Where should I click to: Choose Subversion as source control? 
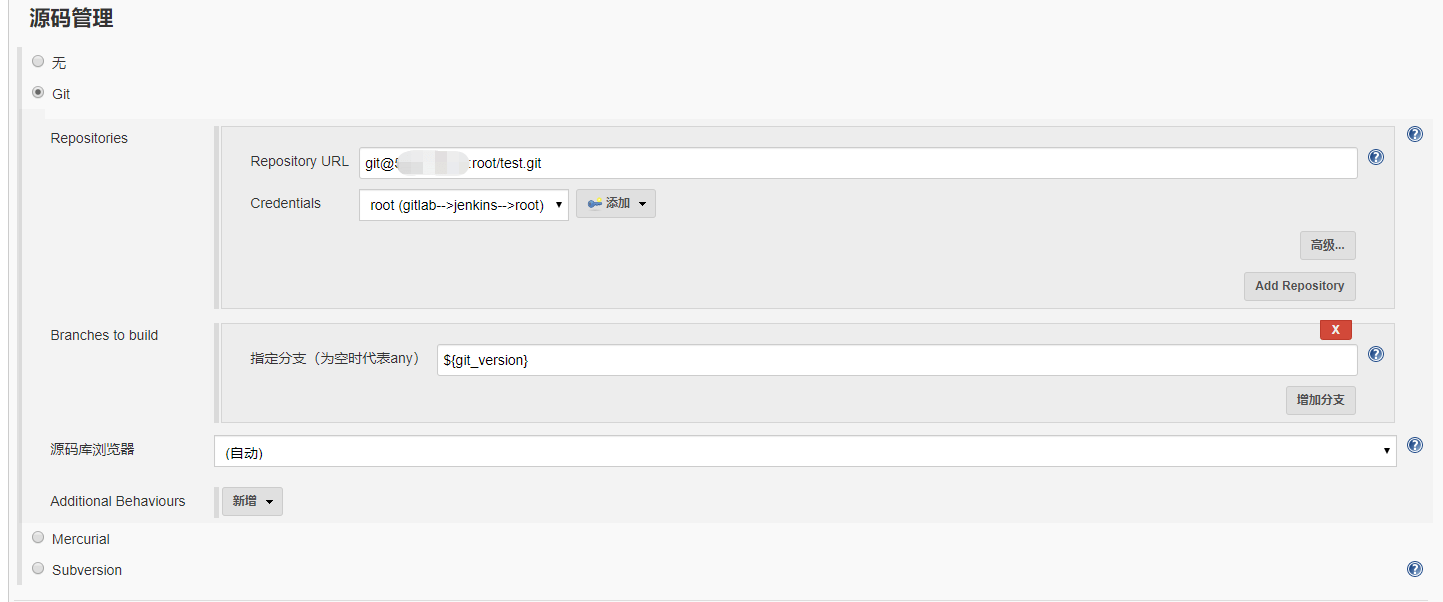pyautogui.click(x=38, y=568)
